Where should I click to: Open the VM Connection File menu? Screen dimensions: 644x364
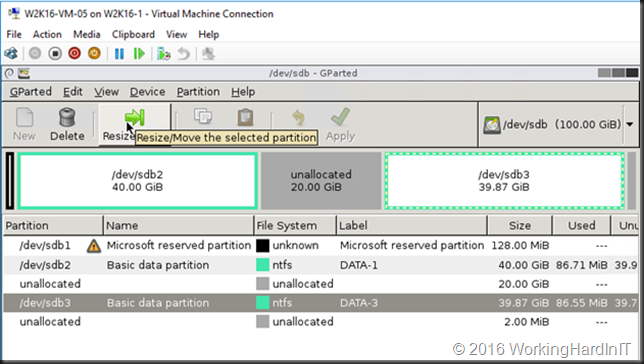(14, 35)
